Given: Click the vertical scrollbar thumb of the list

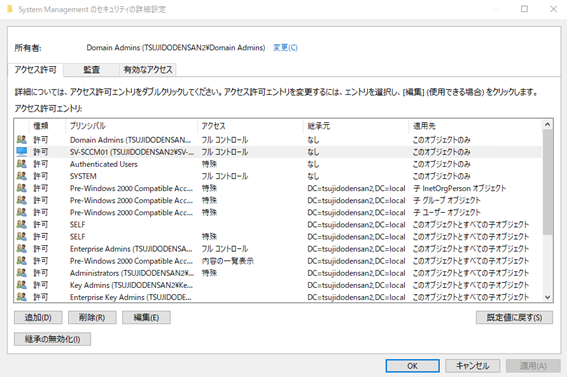Looking at the screenshot, I should click(x=547, y=183).
